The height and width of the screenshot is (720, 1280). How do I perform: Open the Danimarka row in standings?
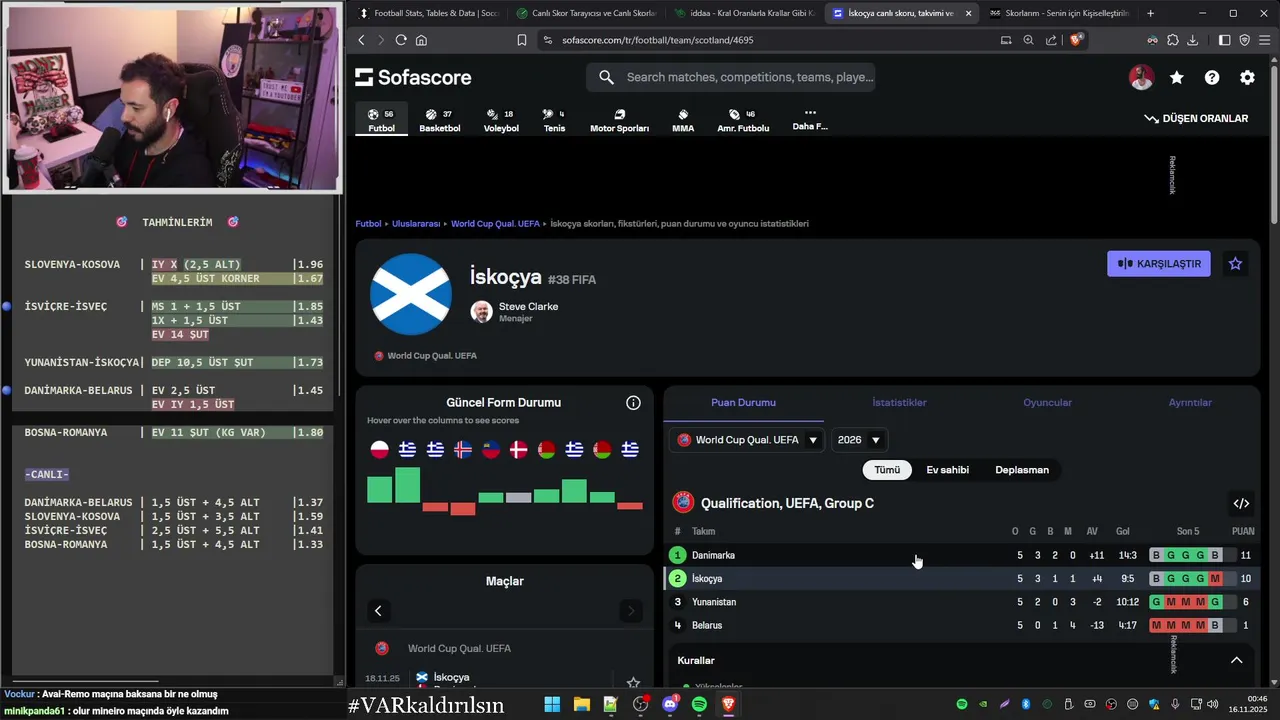click(x=961, y=555)
